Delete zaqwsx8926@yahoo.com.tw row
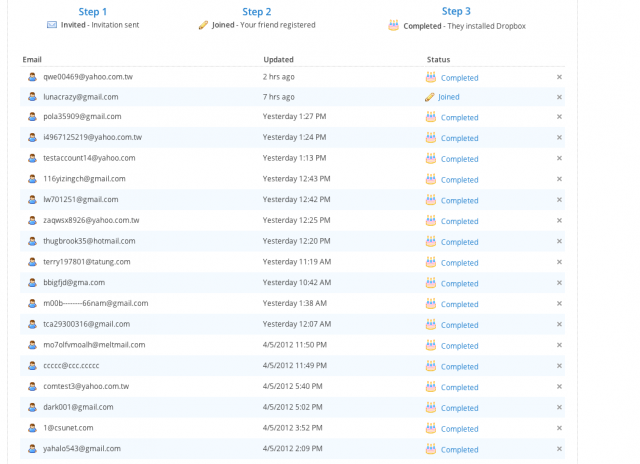This screenshot has width=640, height=464. (559, 220)
